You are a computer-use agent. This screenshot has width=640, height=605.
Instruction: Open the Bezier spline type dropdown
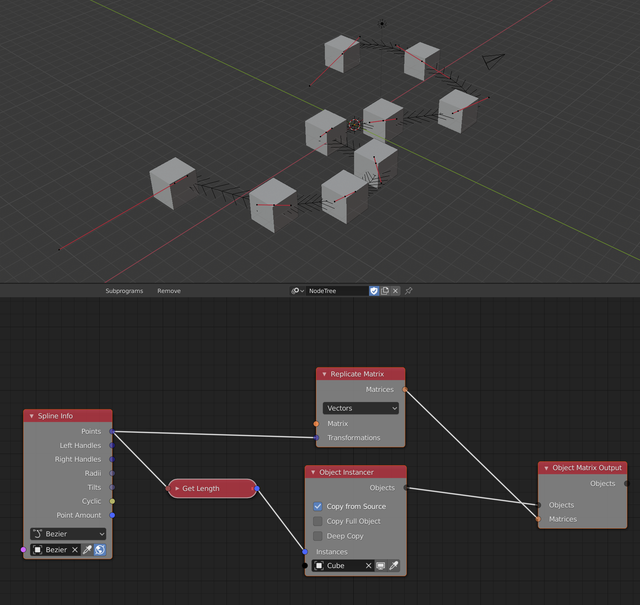coord(68,534)
